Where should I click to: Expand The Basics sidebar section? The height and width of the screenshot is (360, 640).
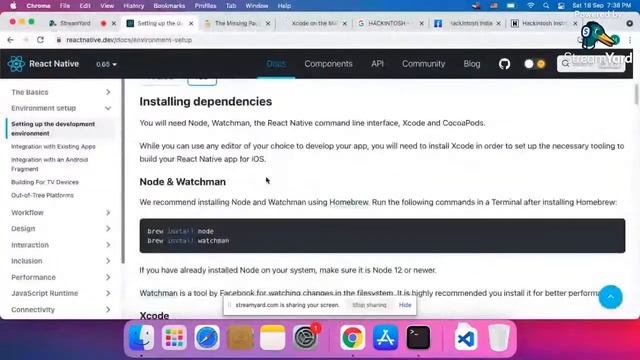point(61,92)
